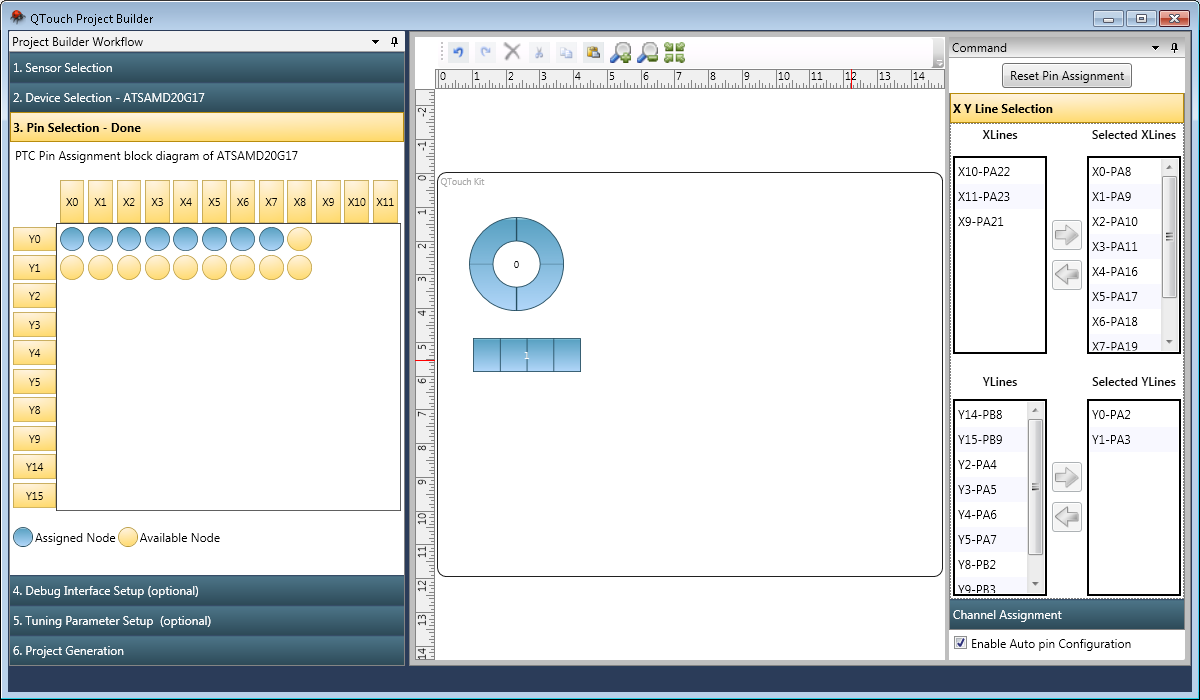Click the Y15 row header button
This screenshot has width=1200, height=700.
tap(35, 496)
